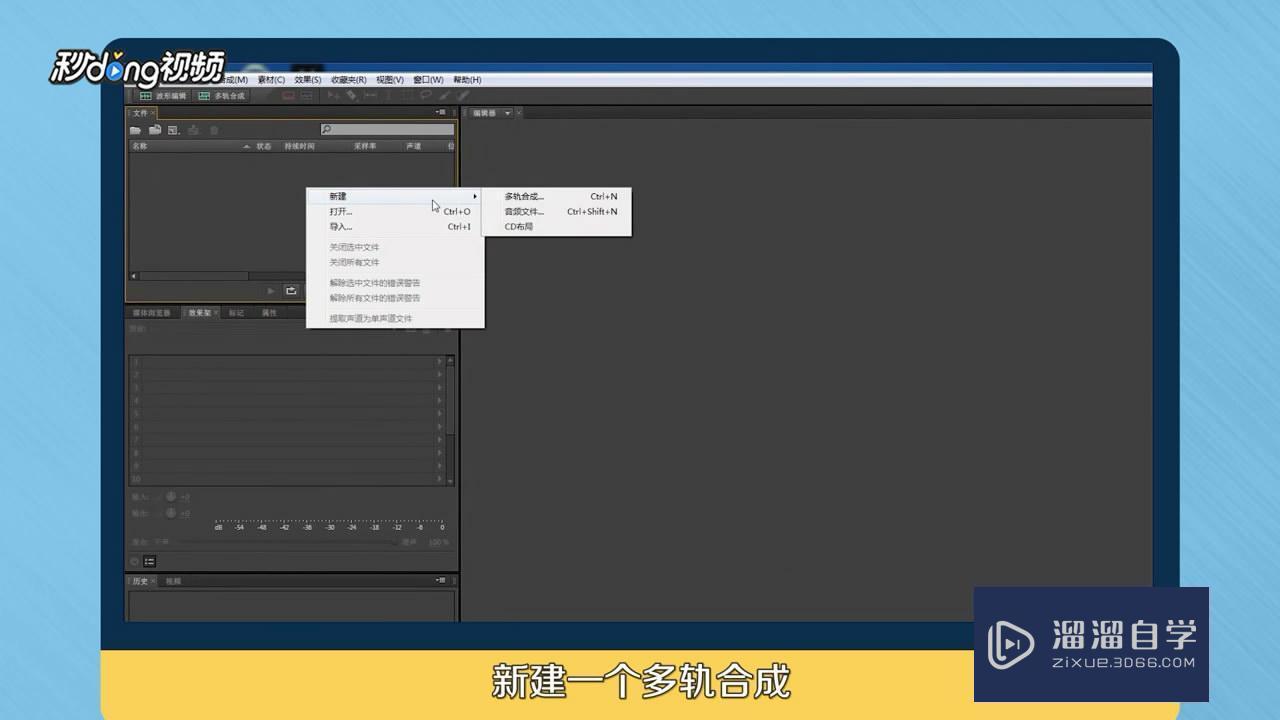Expand effect slot 7 arrow
Image resolution: width=1280 pixels, height=720 pixels.
tap(439, 439)
